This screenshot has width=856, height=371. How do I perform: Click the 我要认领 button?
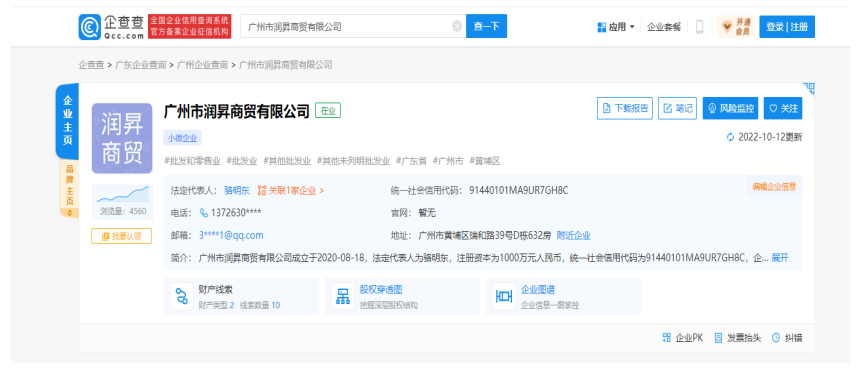(x=121, y=236)
